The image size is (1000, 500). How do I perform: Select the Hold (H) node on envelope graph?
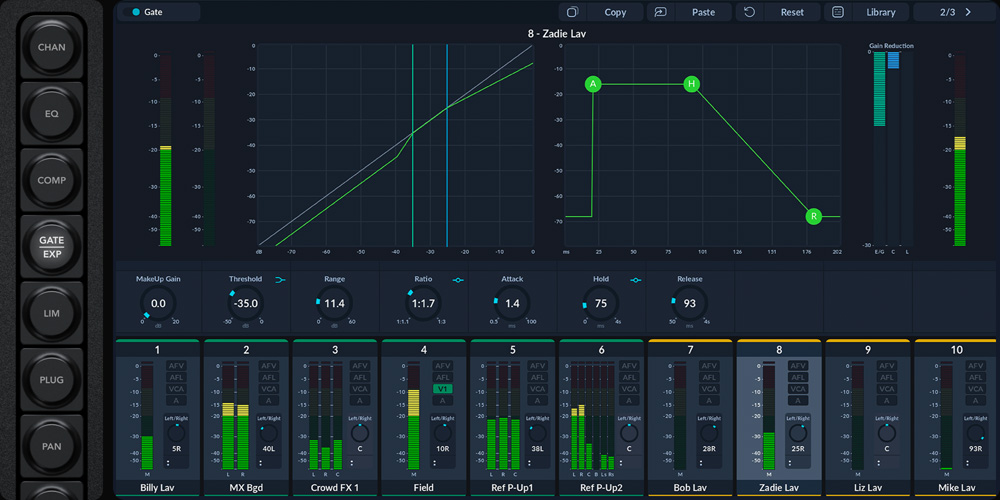[692, 84]
